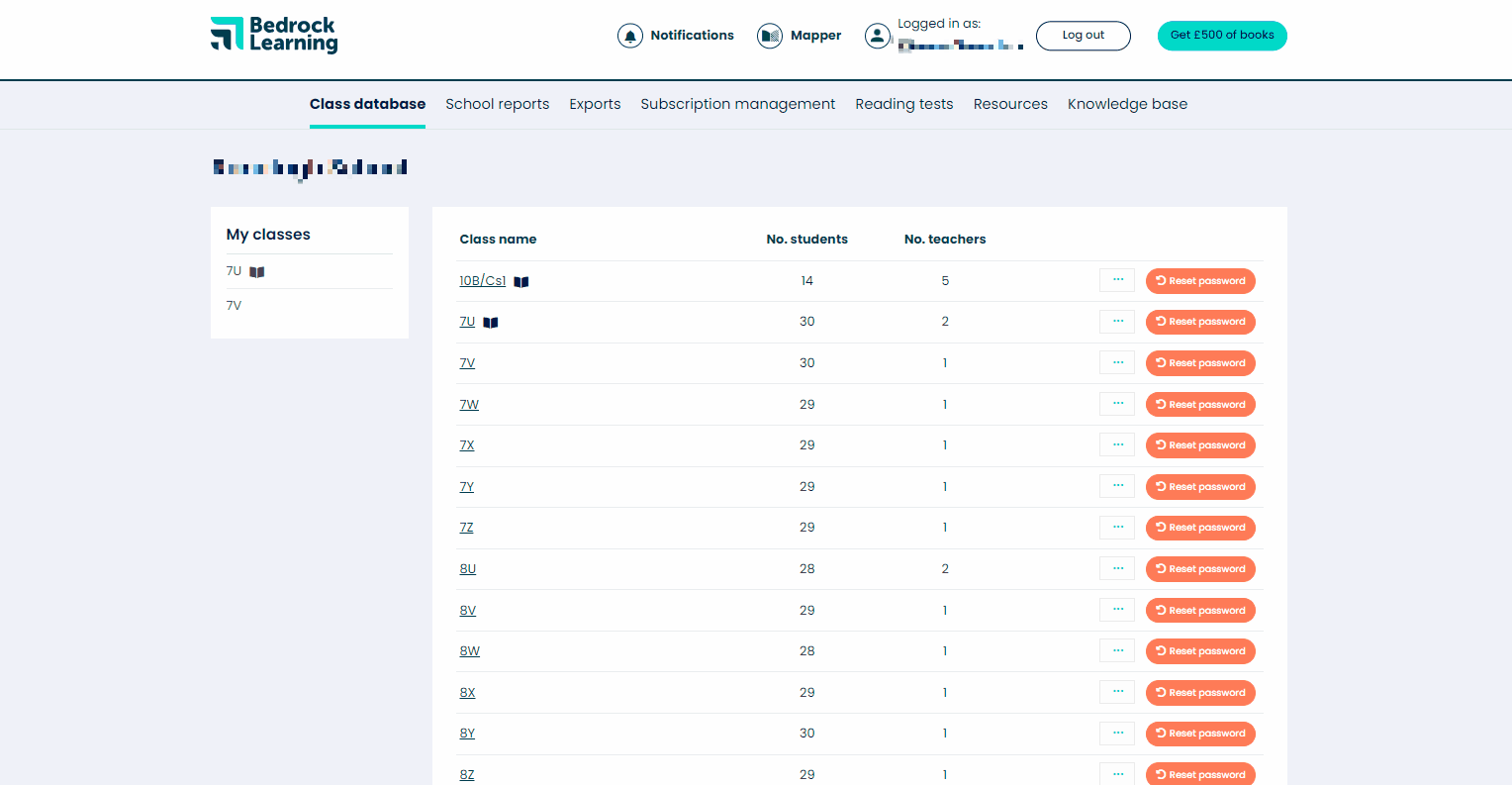Select the book icon beside 7U in table
Image resolution: width=1512 pixels, height=785 pixels.
(491, 323)
